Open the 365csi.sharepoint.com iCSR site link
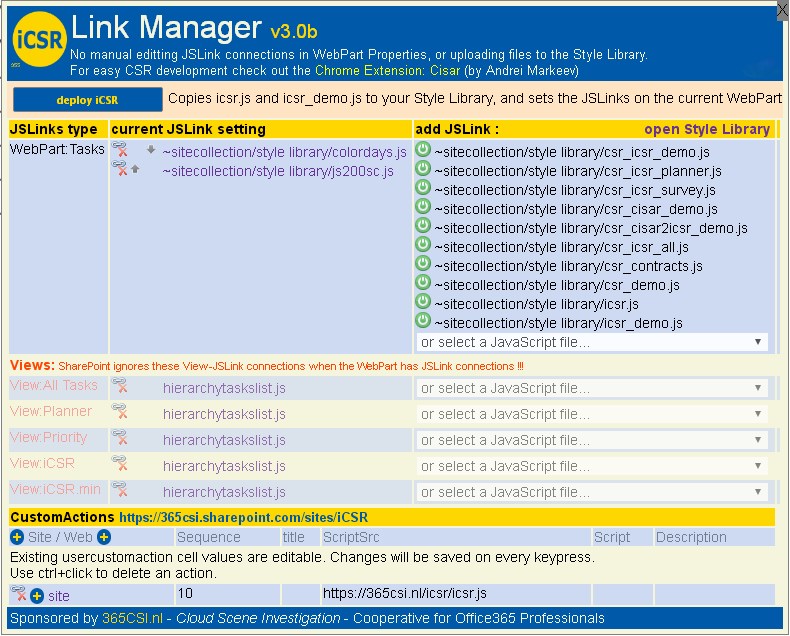The height and width of the screenshot is (636, 790). point(243,518)
